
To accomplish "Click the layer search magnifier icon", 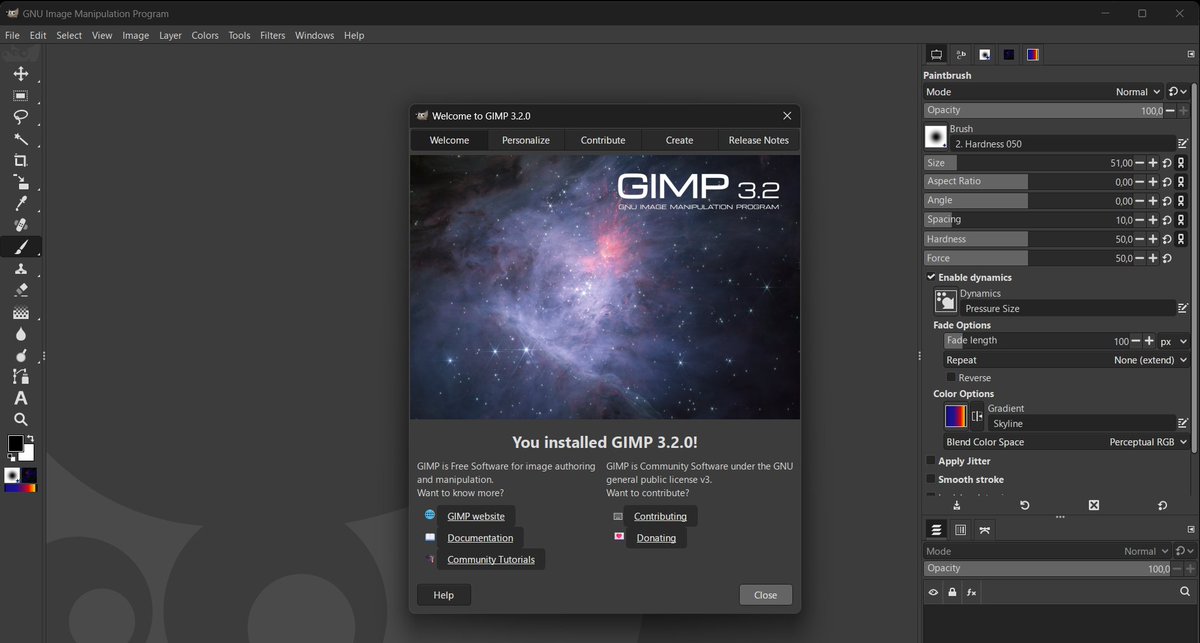I will [x=1185, y=592].
